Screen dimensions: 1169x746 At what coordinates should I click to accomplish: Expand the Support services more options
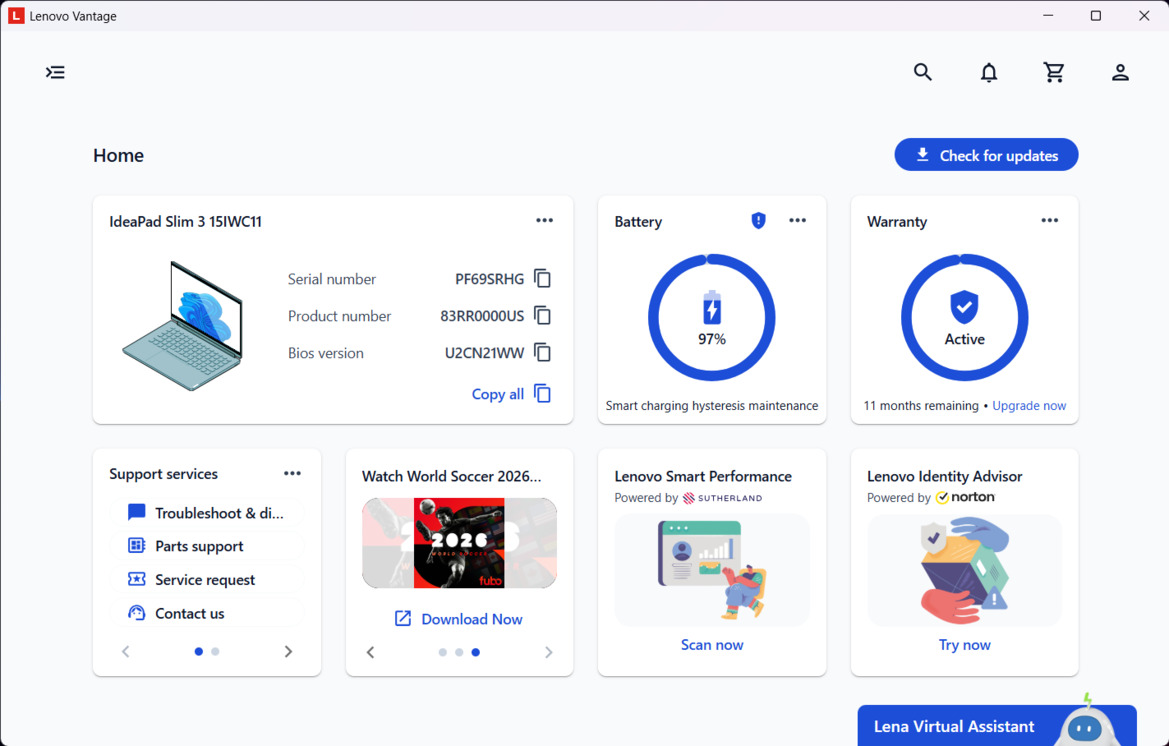(x=292, y=473)
